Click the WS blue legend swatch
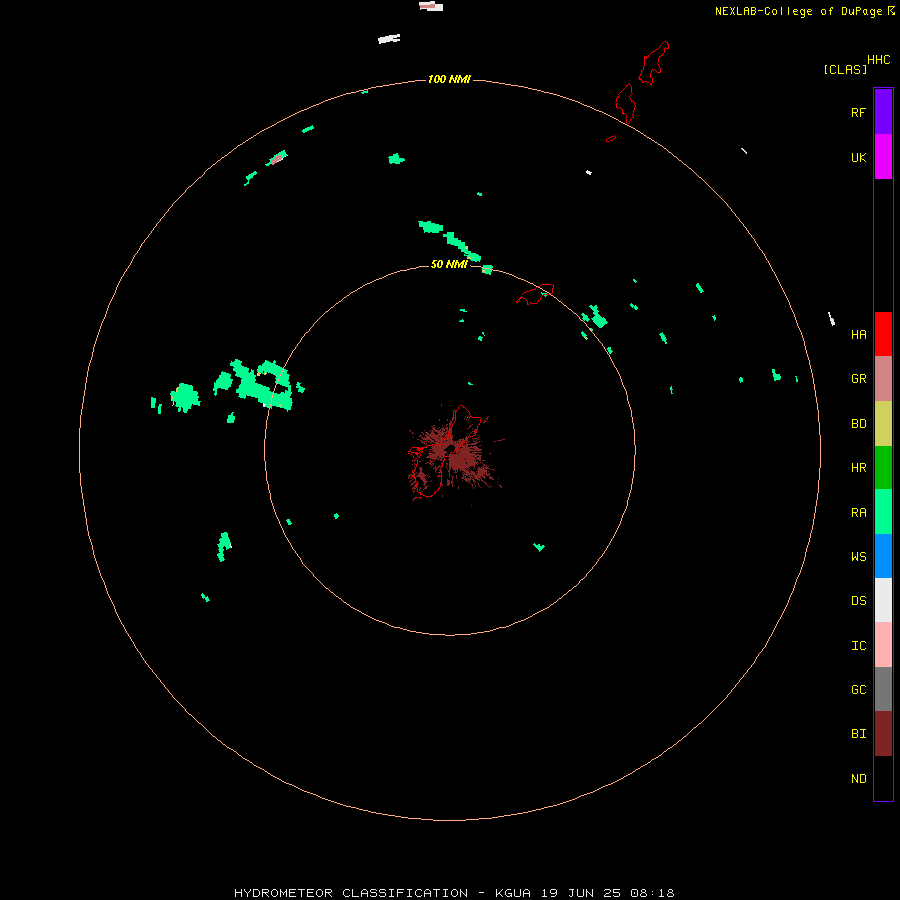 pos(883,556)
